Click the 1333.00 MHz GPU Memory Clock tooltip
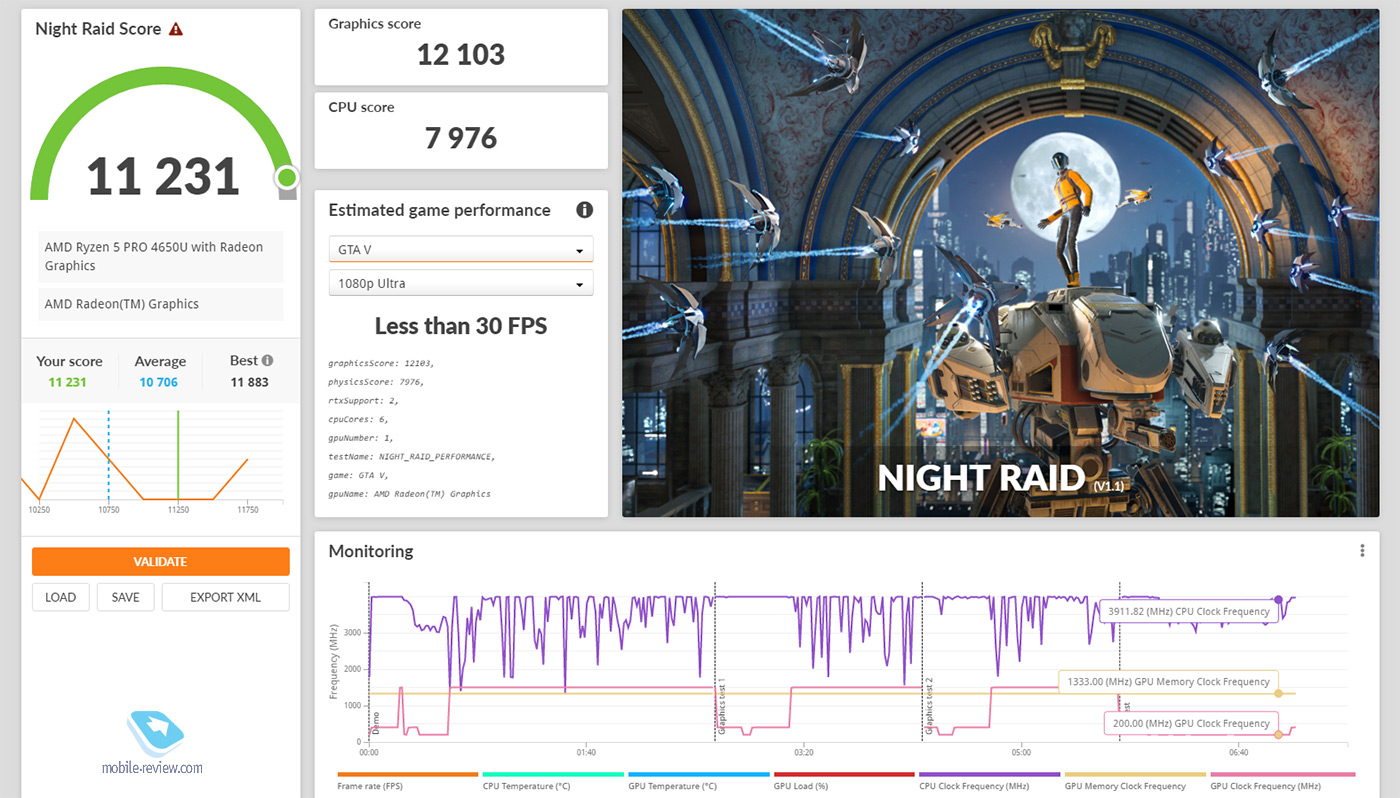Image resolution: width=1400 pixels, height=798 pixels. (1167, 682)
